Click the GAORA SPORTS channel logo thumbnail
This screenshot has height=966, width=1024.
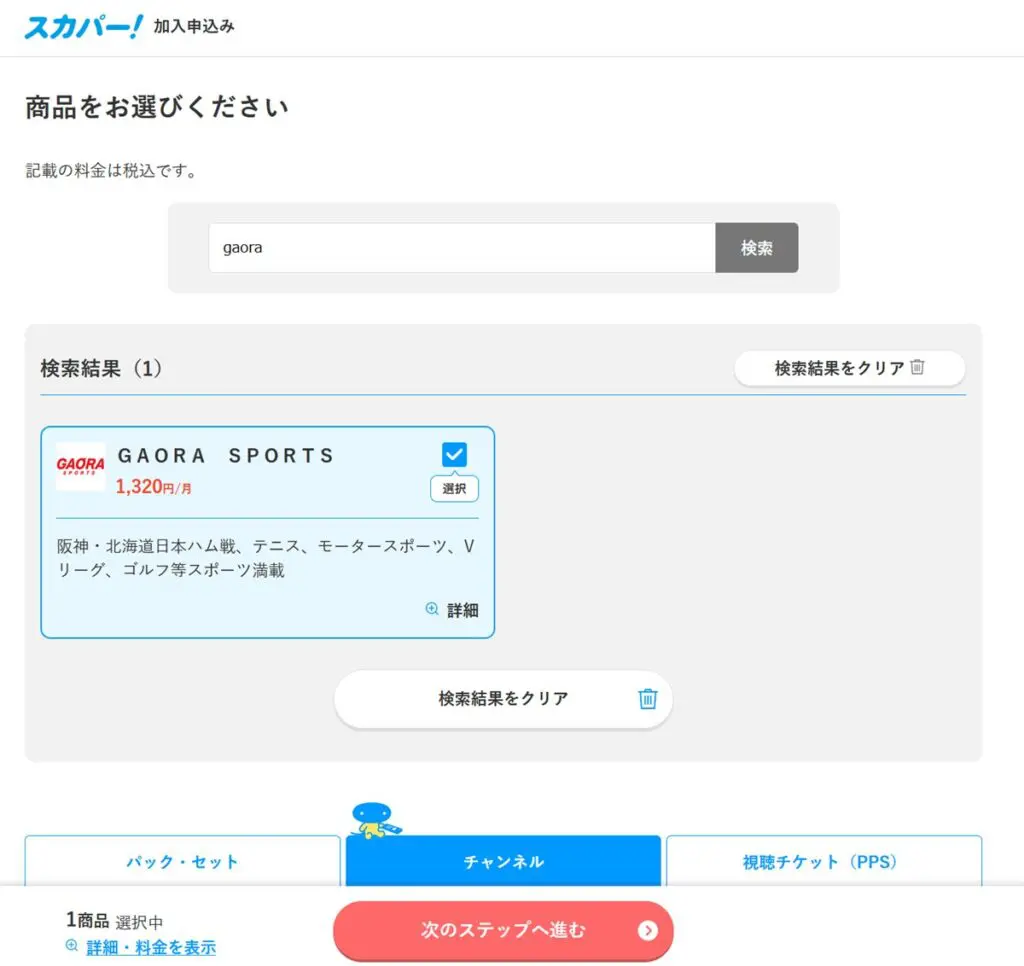(x=80, y=466)
